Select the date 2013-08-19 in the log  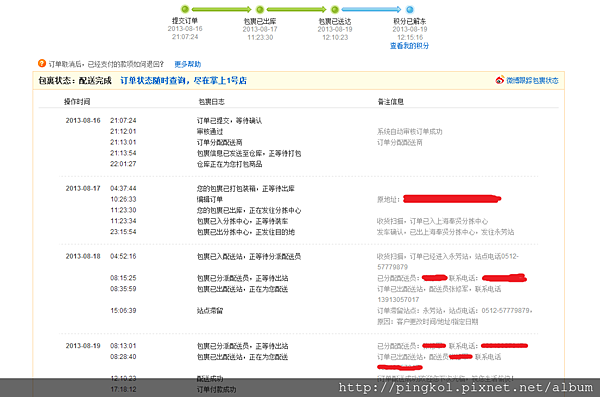(x=83, y=346)
